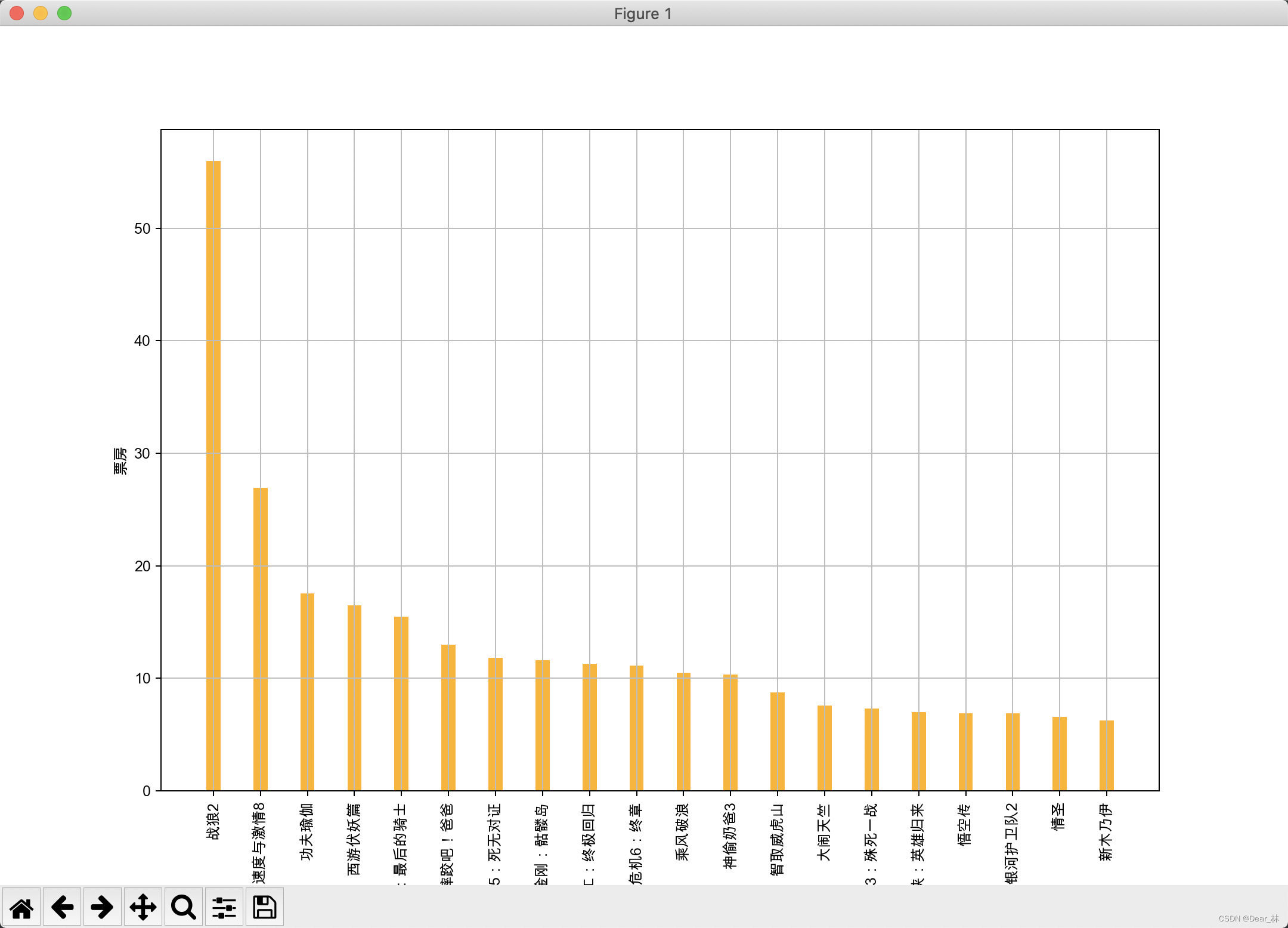
Task: Click the Figure 1 window title
Action: click(x=643, y=14)
